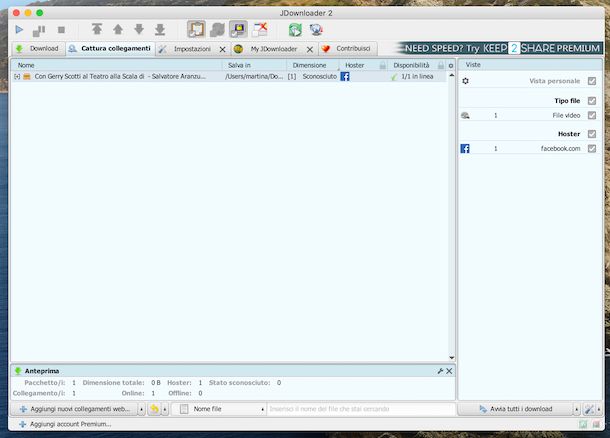Click the 1/1 in linea availability
610x438 pixels.
coord(417,77)
